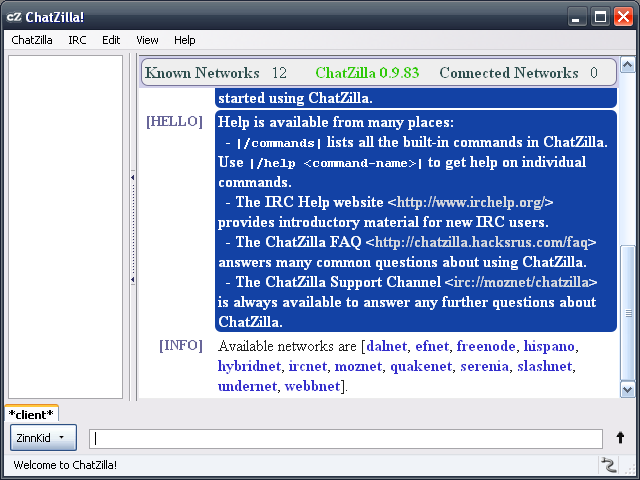Viewport: 640px width, 480px height.
Task: Open the IRC menu
Action: click(77, 40)
